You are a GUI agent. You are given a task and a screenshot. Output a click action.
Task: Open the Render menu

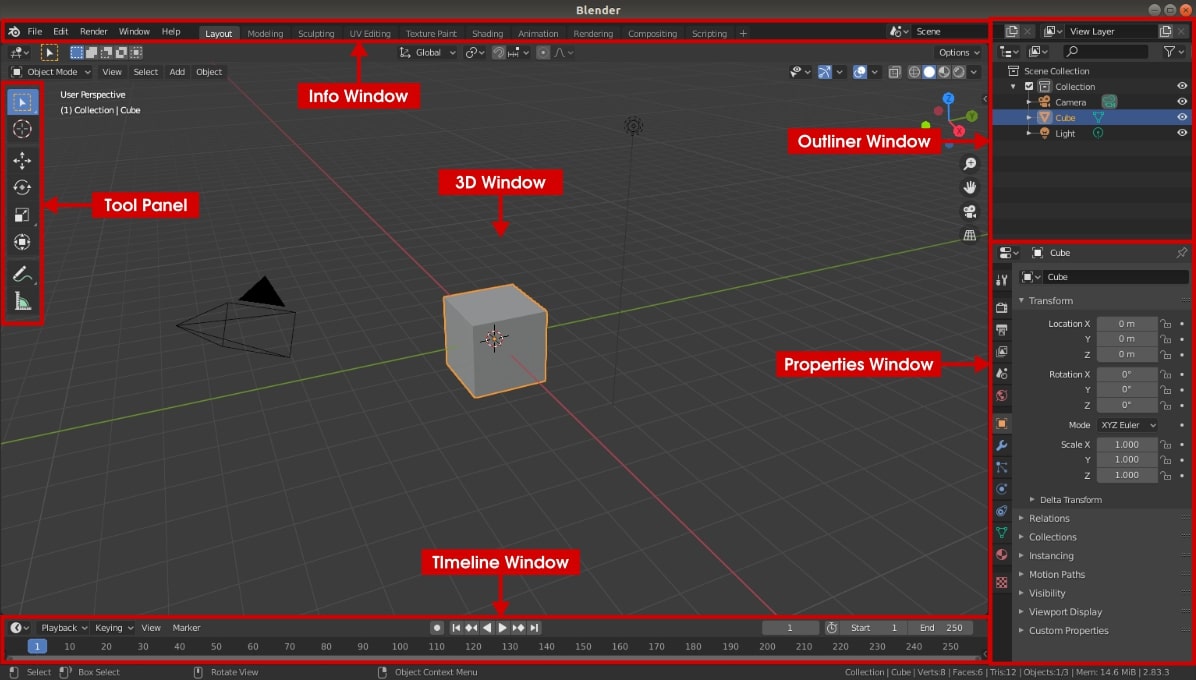tap(94, 32)
